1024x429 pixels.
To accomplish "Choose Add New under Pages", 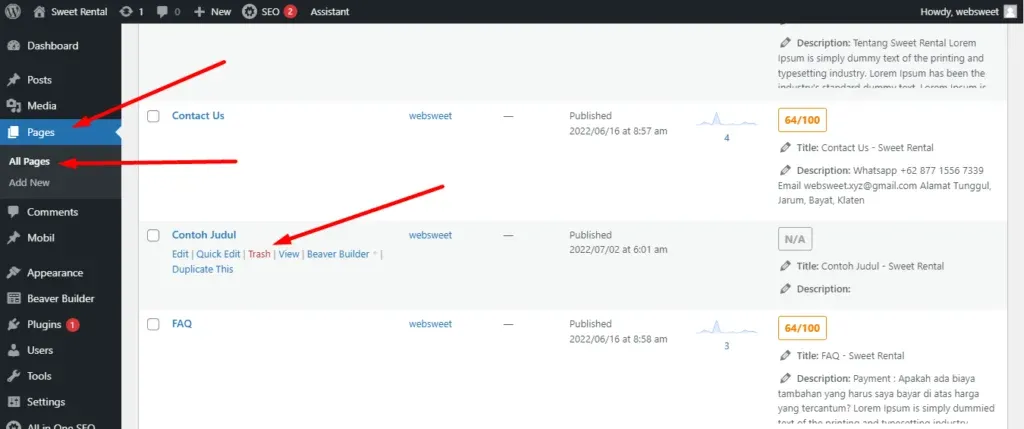I will (x=29, y=183).
